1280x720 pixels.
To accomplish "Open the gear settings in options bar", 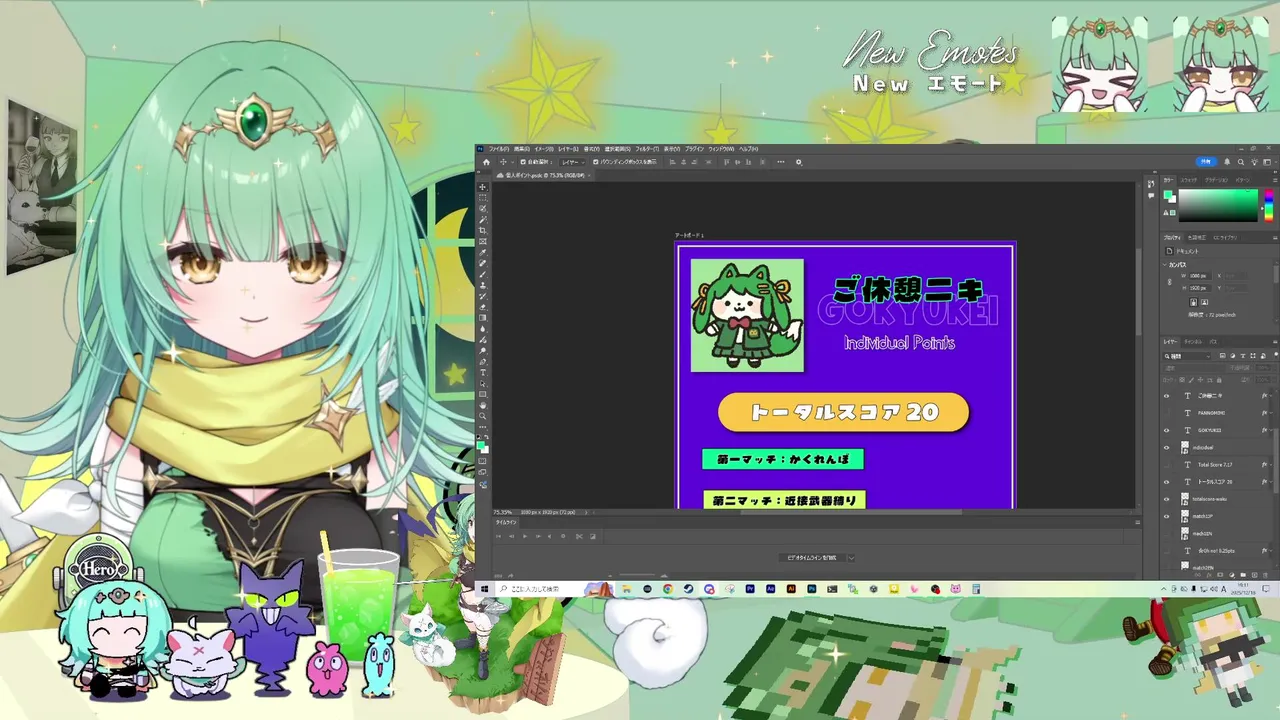I will pyautogui.click(x=799, y=162).
